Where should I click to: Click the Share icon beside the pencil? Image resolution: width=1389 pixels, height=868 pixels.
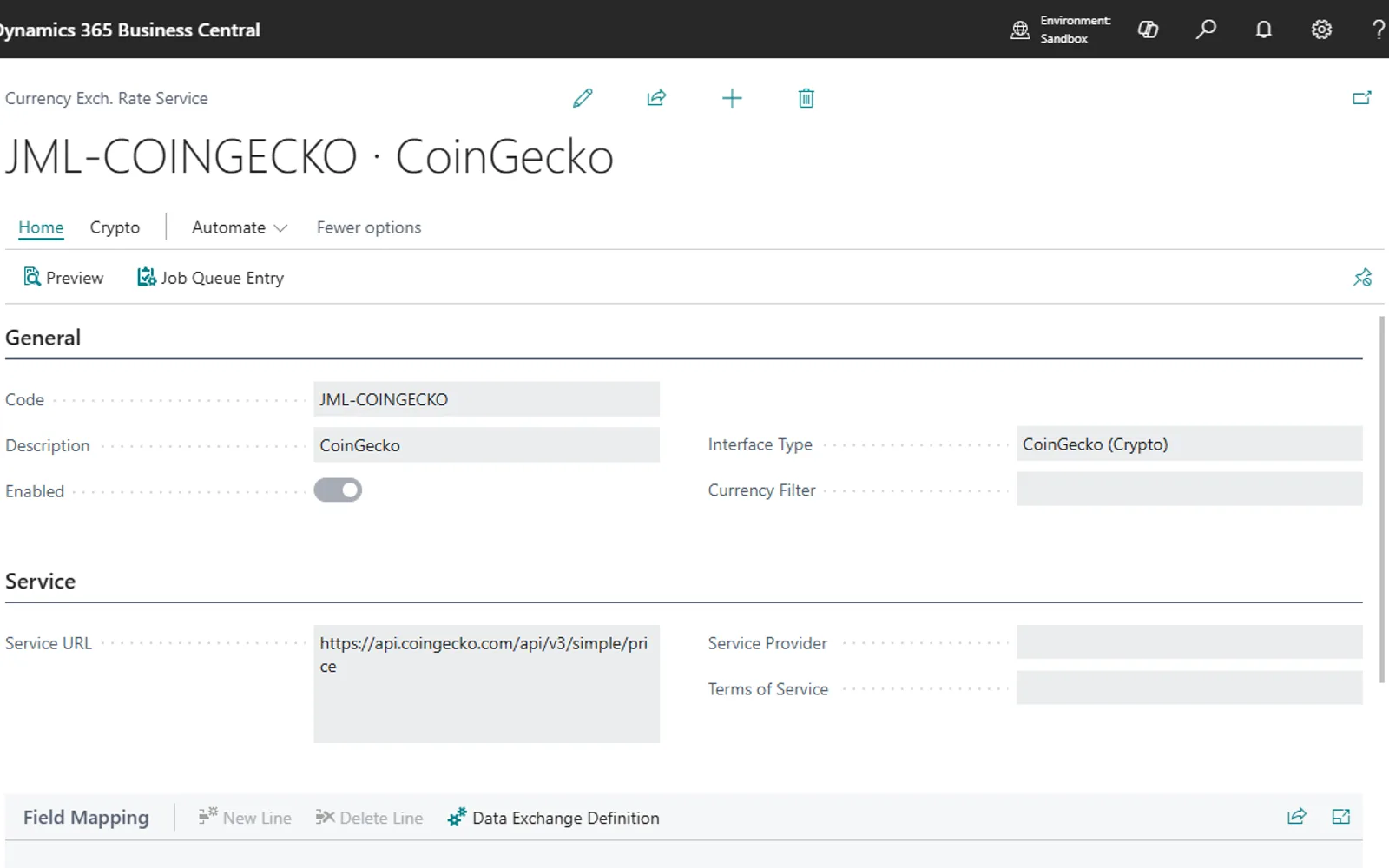[656, 98]
